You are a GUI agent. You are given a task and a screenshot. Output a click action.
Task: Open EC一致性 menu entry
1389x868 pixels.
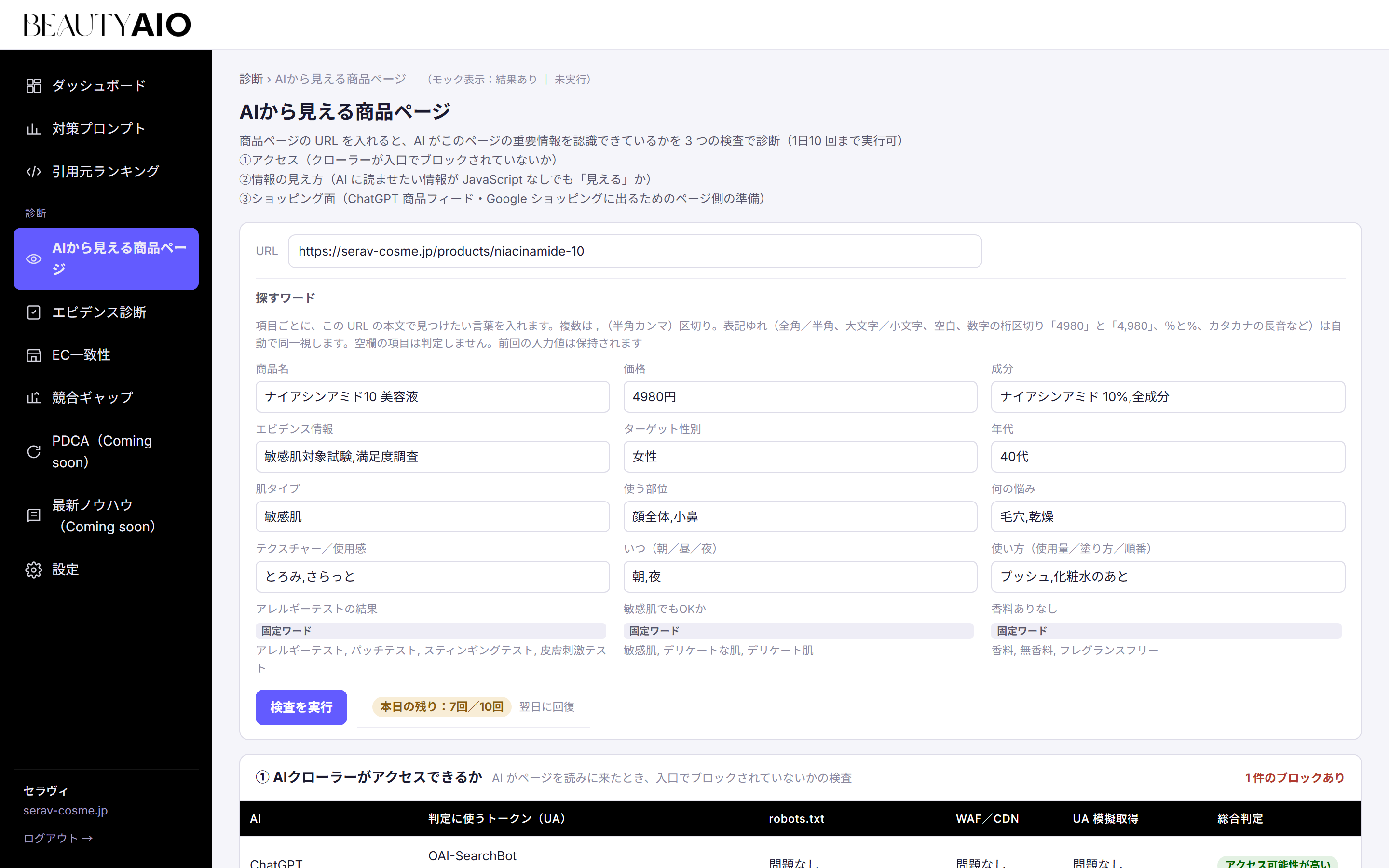pos(106,355)
